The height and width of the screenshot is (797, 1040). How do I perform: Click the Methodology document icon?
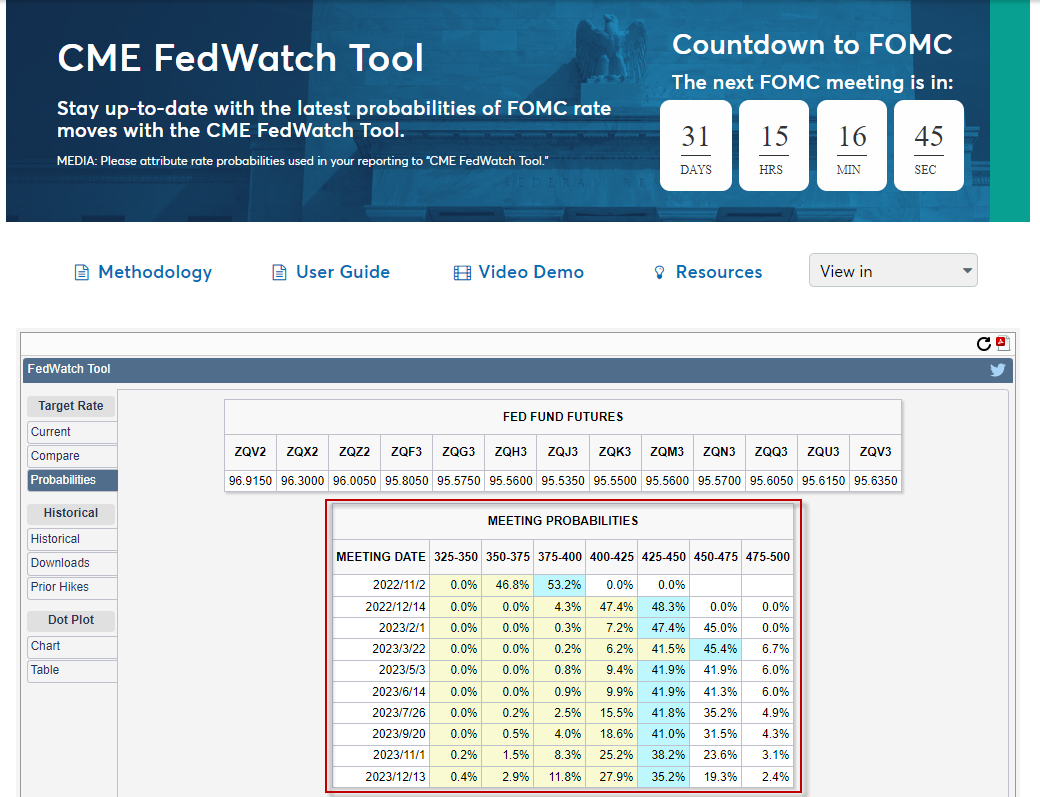pyautogui.click(x=82, y=273)
